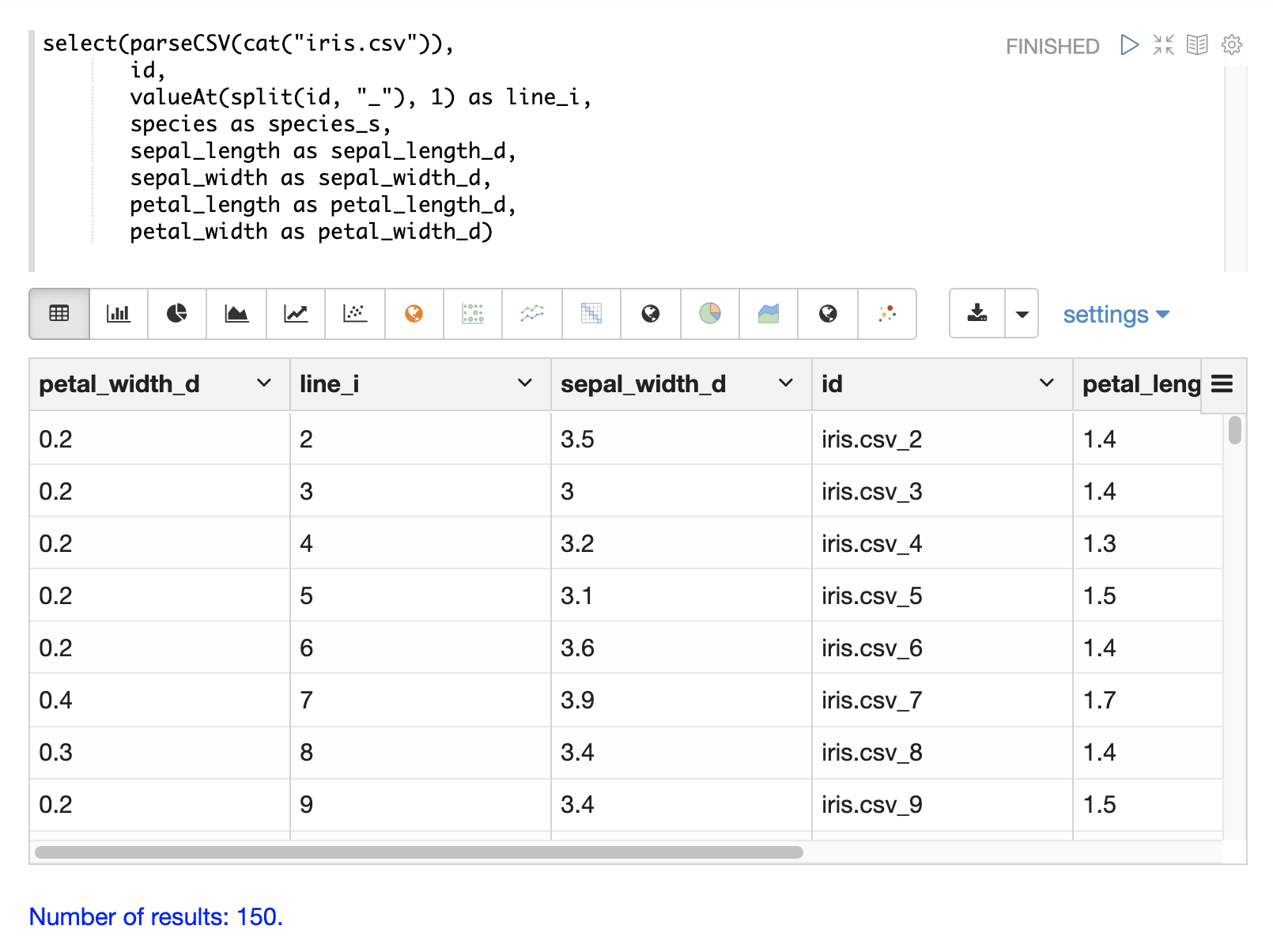Click the sepal_width_d column header

(642, 384)
